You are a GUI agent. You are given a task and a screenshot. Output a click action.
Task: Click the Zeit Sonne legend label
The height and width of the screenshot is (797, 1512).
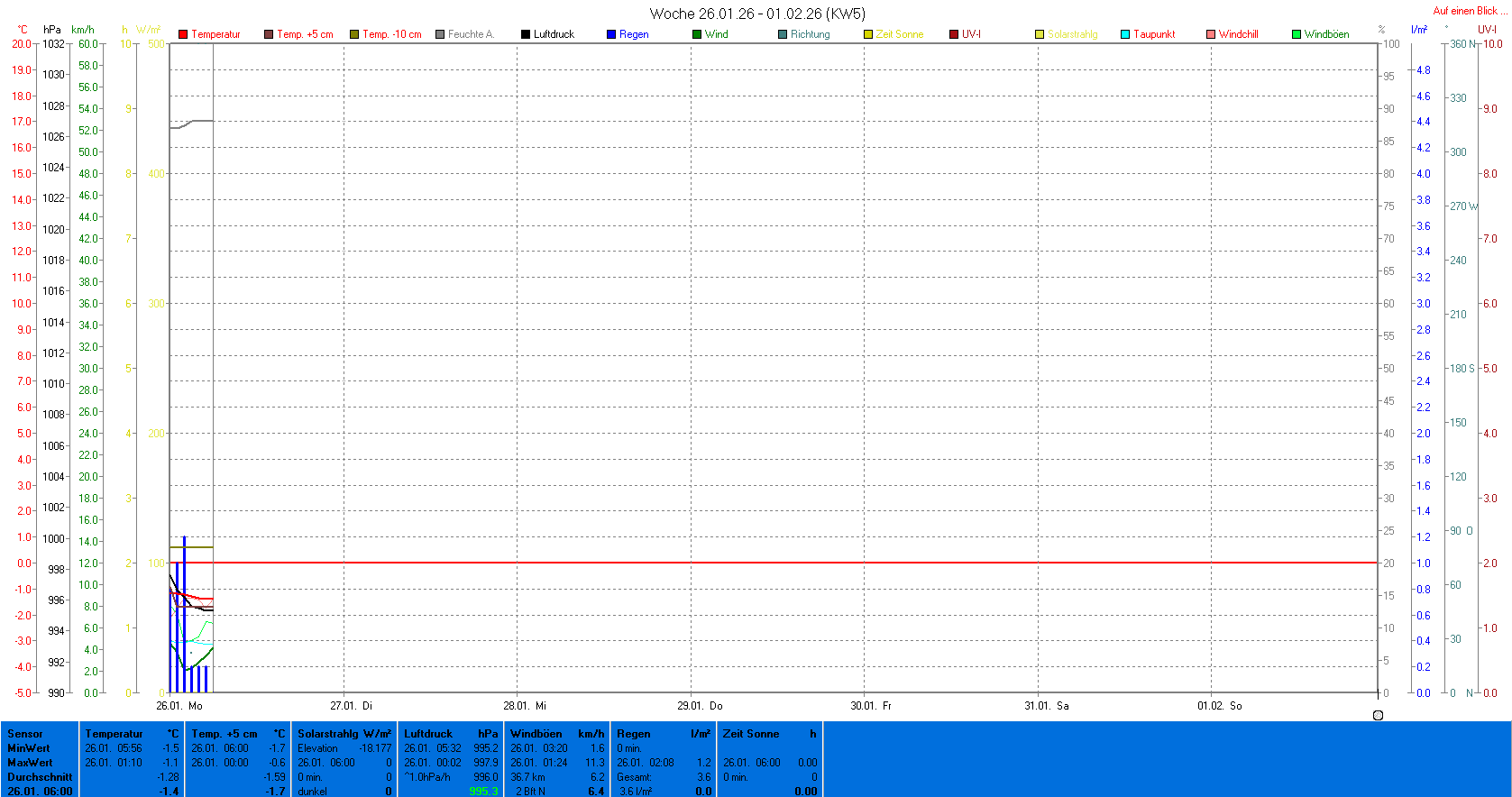pyautogui.click(x=899, y=34)
